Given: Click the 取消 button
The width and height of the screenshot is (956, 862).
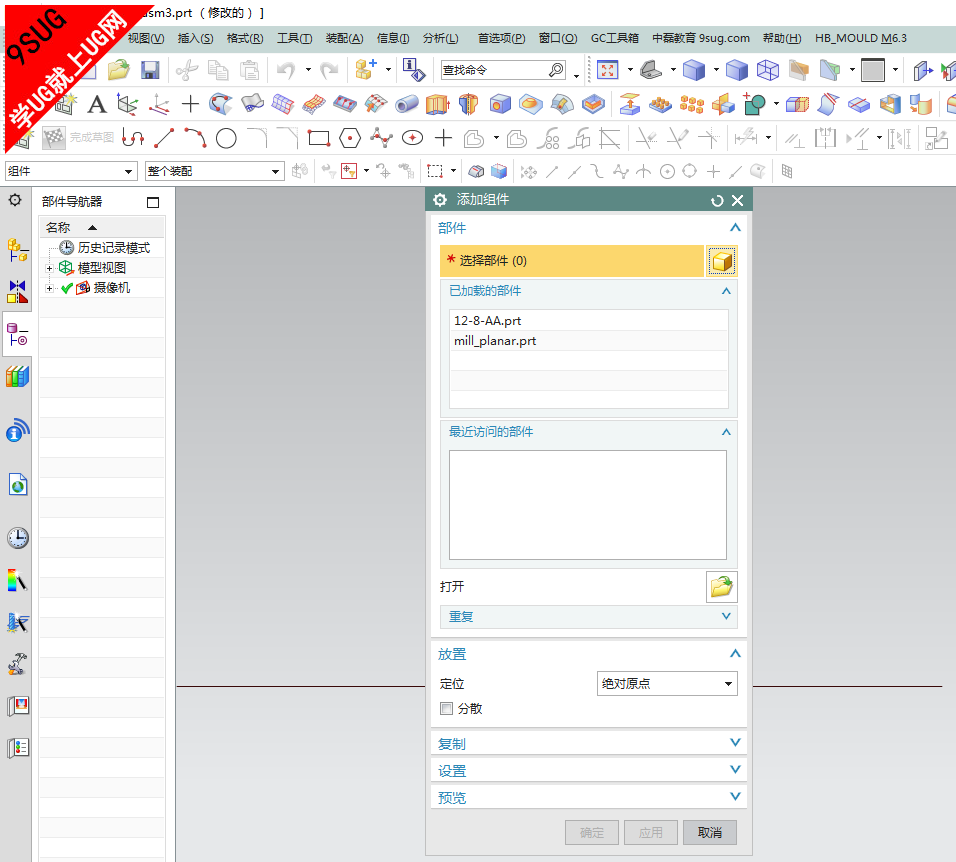Looking at the screenshot, I should (710, 833).
